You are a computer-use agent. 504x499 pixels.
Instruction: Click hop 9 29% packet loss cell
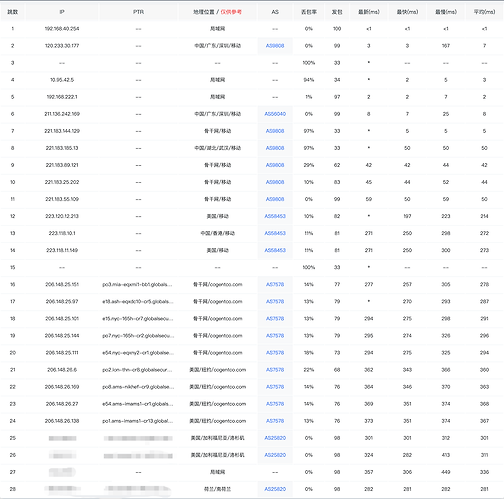pyautogui.click(x=309, y=165)
